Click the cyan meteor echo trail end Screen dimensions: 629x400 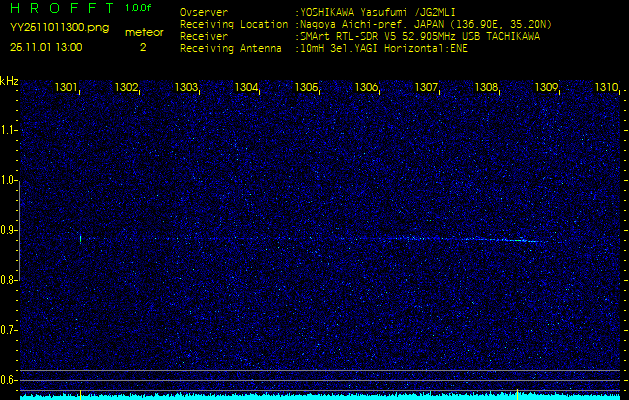coord(540,241)
